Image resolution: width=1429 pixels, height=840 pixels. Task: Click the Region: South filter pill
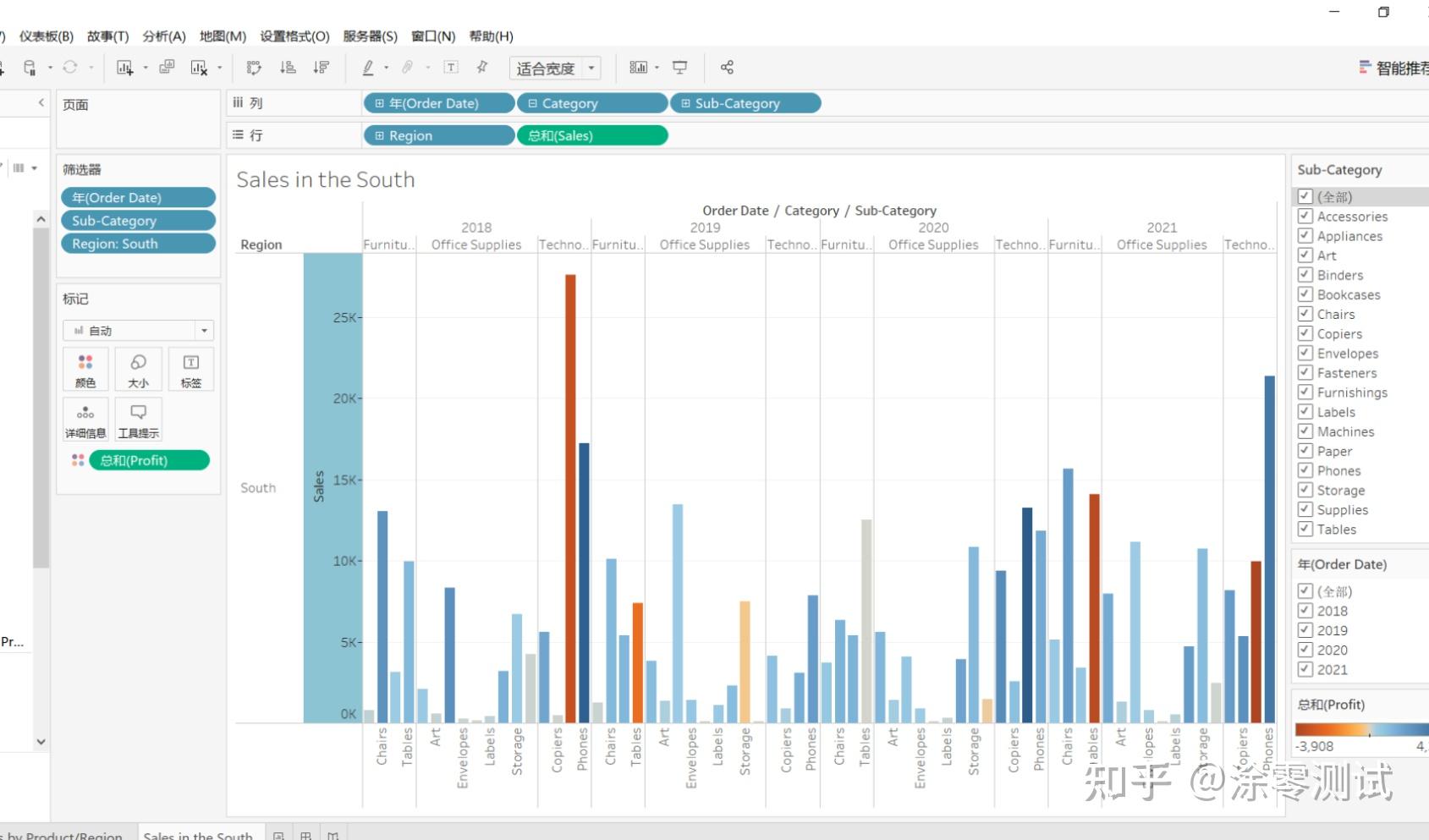click(x=138, y=244)
